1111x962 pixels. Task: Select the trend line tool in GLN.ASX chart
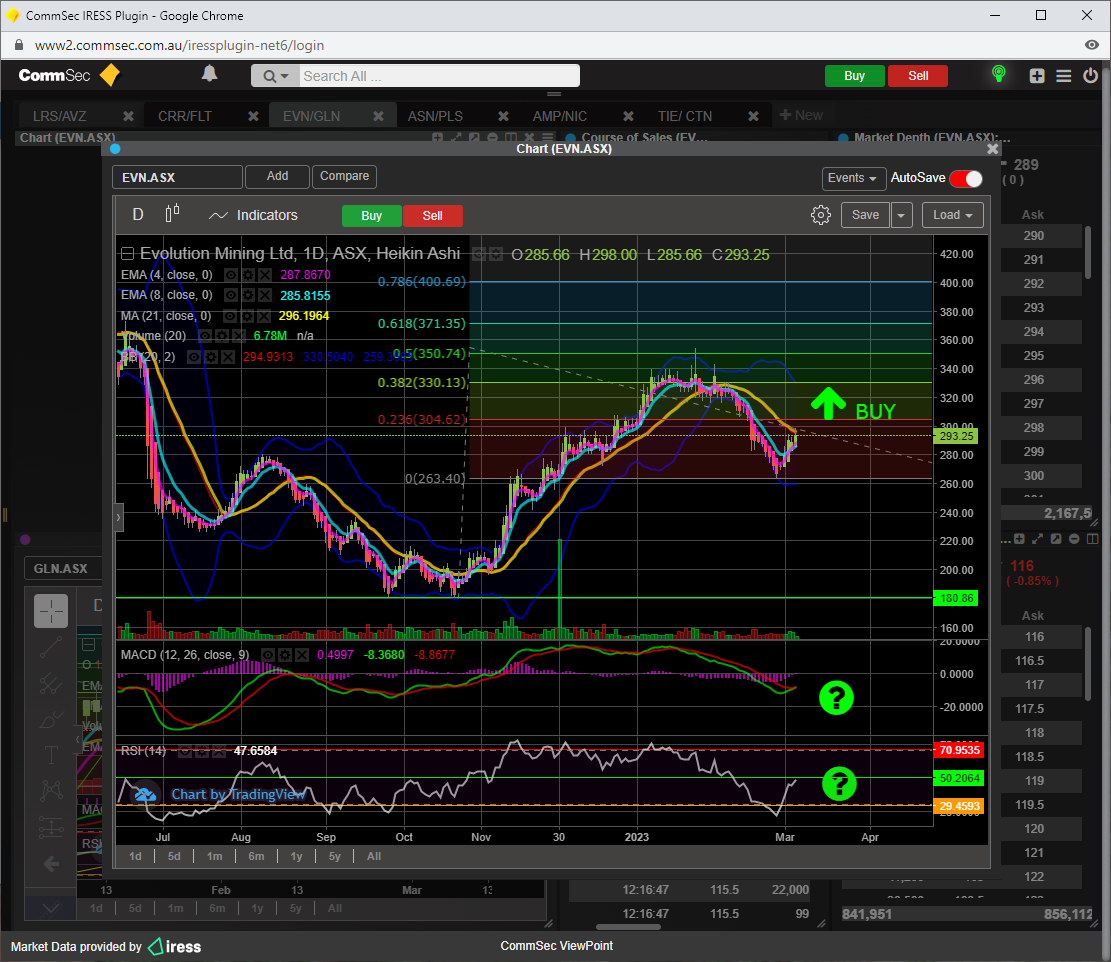point(51,647)
